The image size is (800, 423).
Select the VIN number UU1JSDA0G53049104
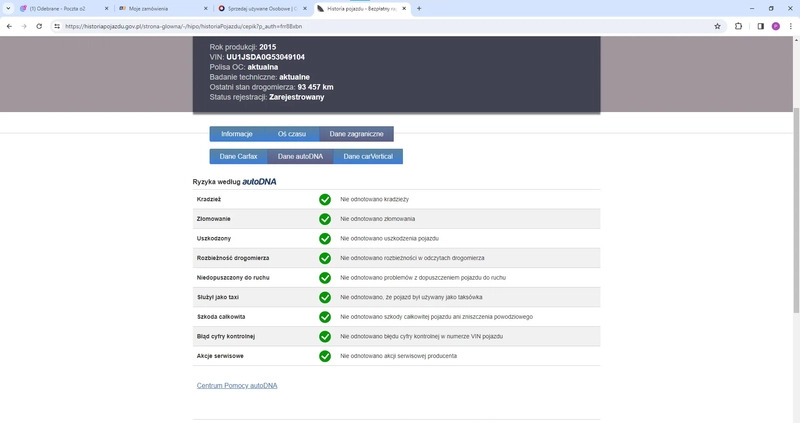click(x=265, y=57)
